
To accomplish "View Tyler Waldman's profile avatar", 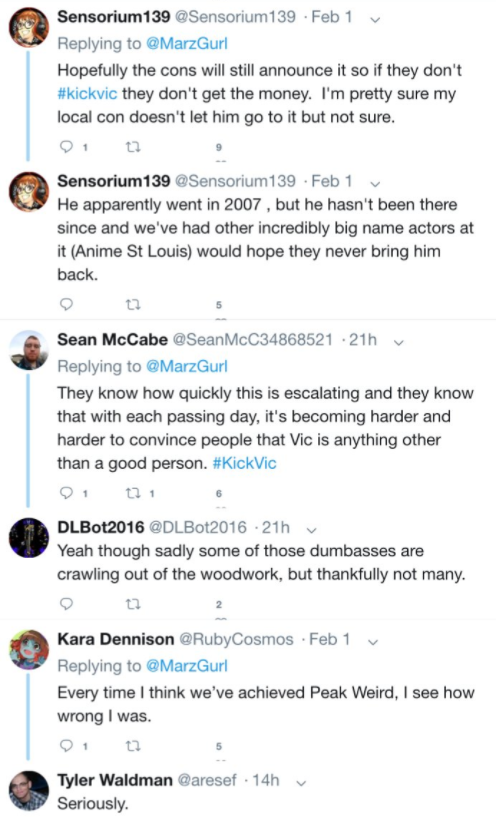I will 29,790.
